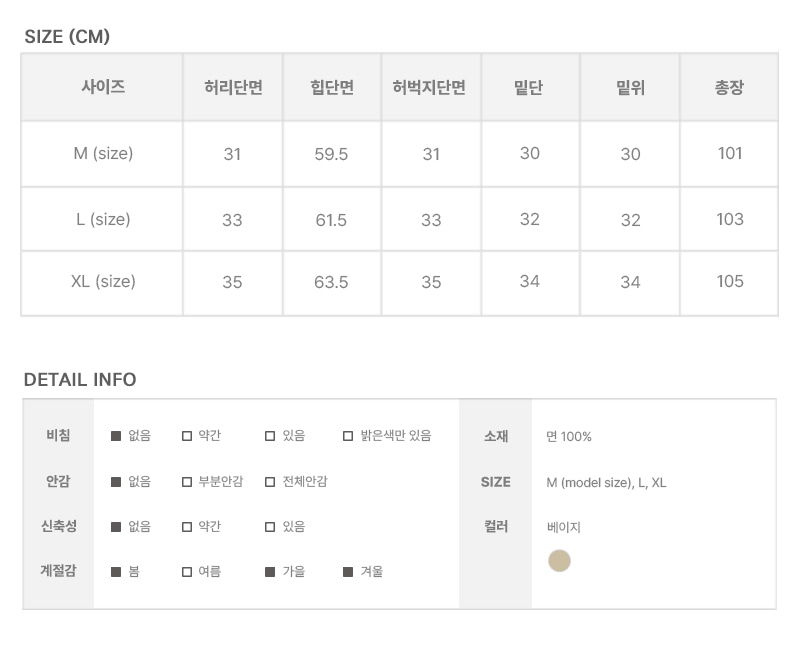Viewport: 800px width, 671px height.
Task: Toggle the 비침 없음 checkbox
Action: coord(116,436)
